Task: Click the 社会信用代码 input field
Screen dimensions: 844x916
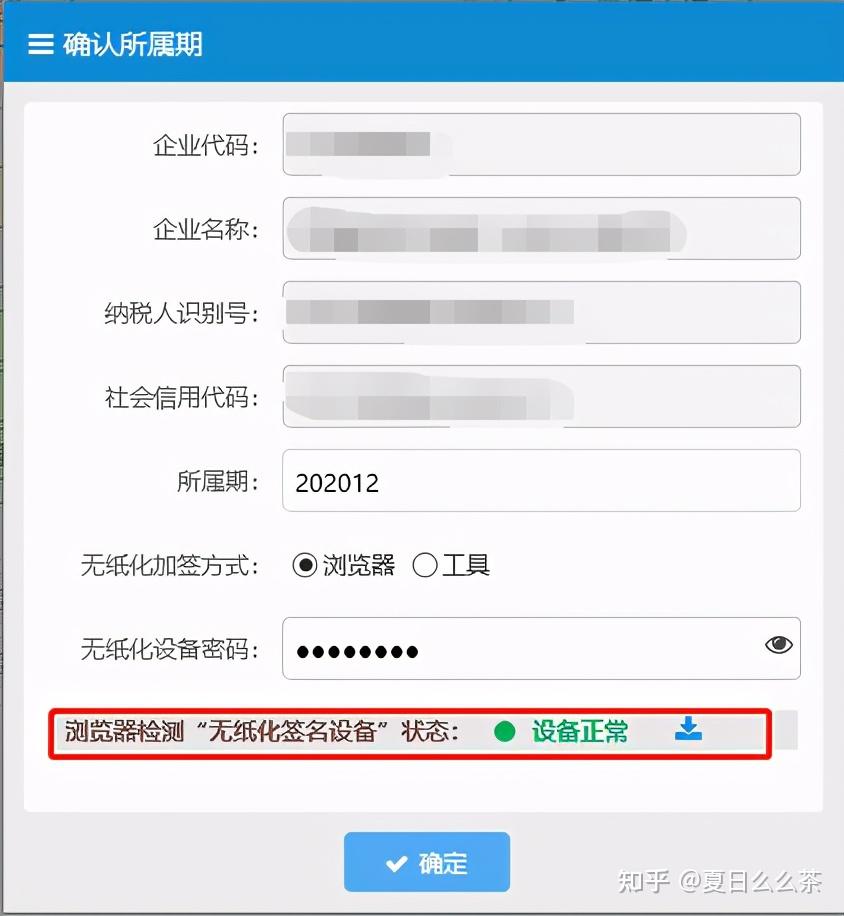Action: tap(541, 397)
